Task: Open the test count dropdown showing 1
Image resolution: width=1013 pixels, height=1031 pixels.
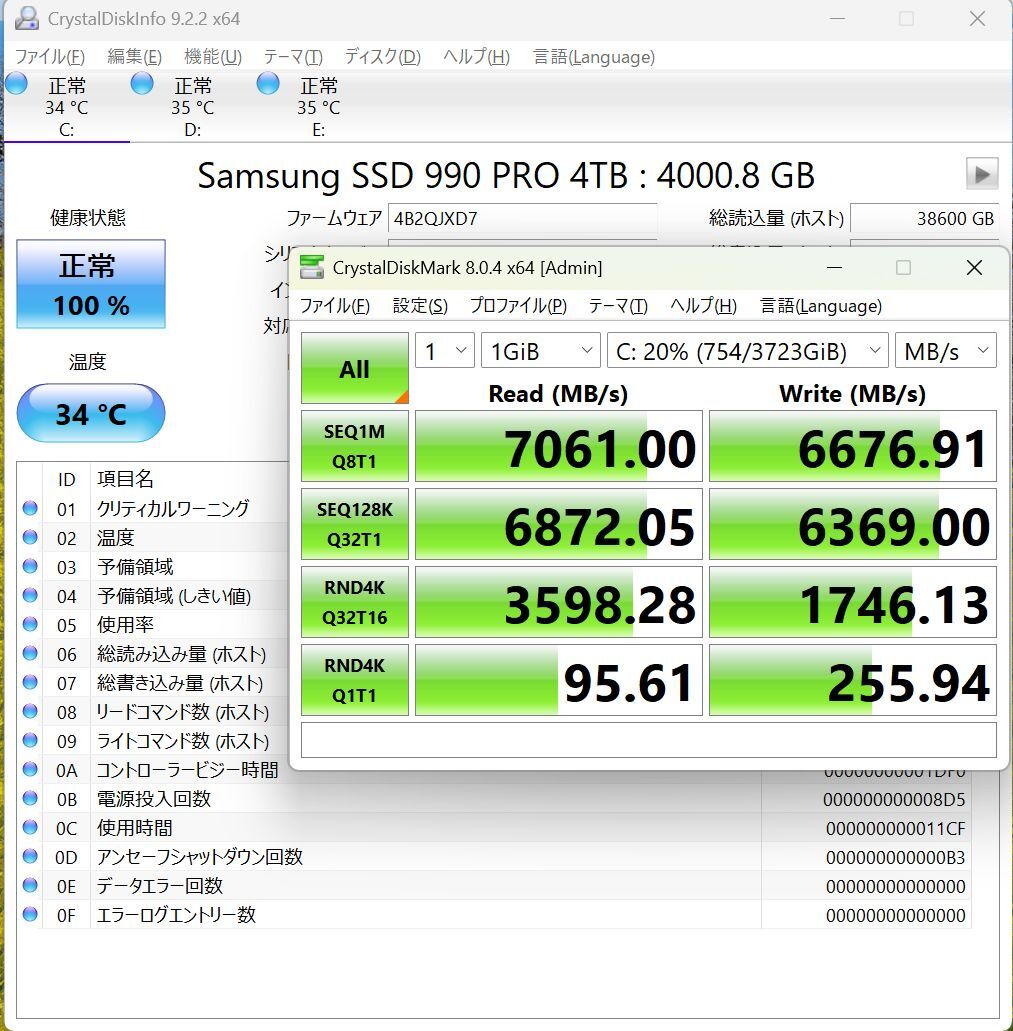Action: coord(444,352)
